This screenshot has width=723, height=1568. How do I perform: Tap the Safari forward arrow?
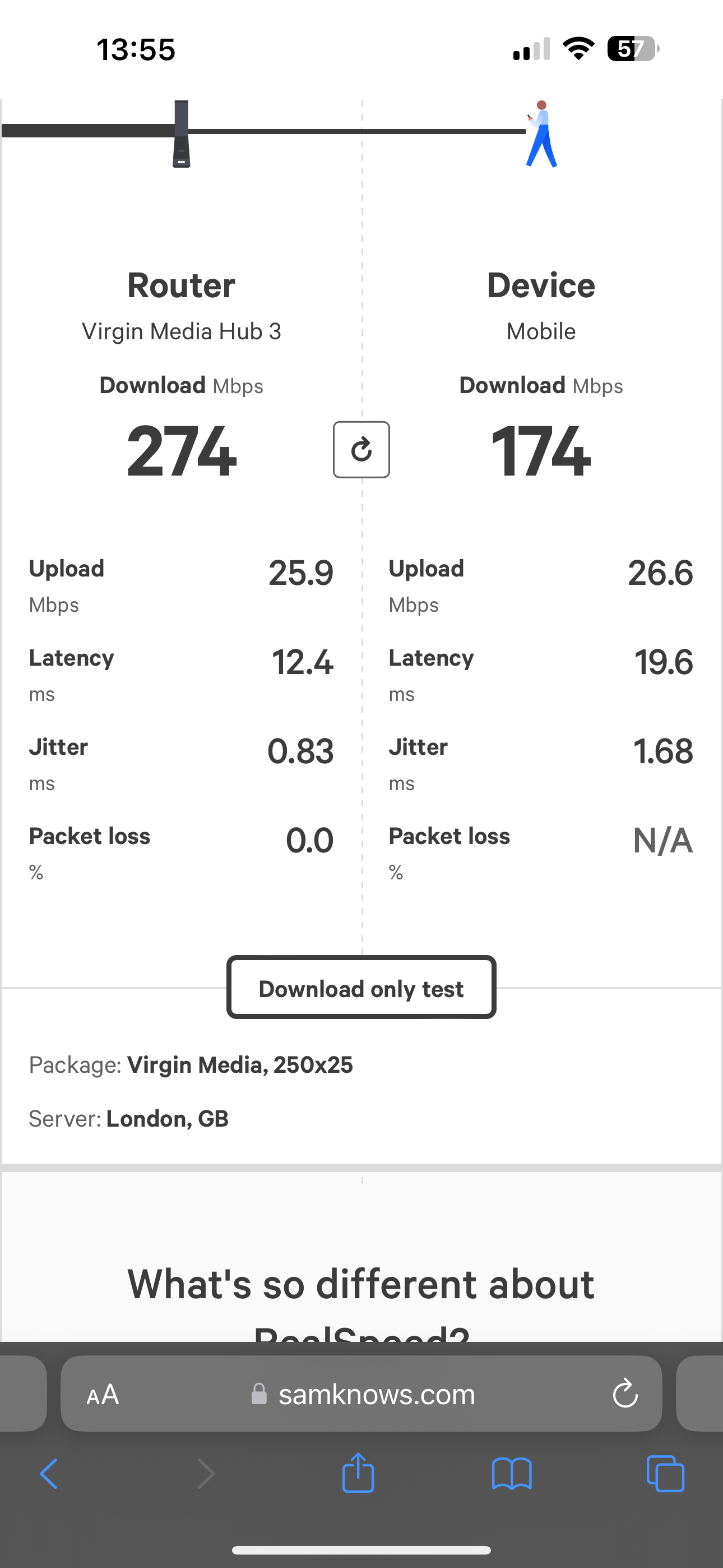coord(206,1474)
